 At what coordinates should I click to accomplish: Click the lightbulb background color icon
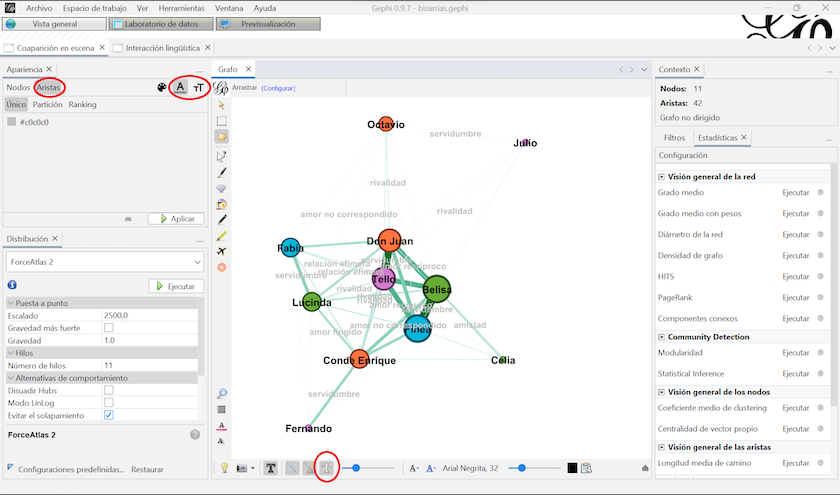225,468
